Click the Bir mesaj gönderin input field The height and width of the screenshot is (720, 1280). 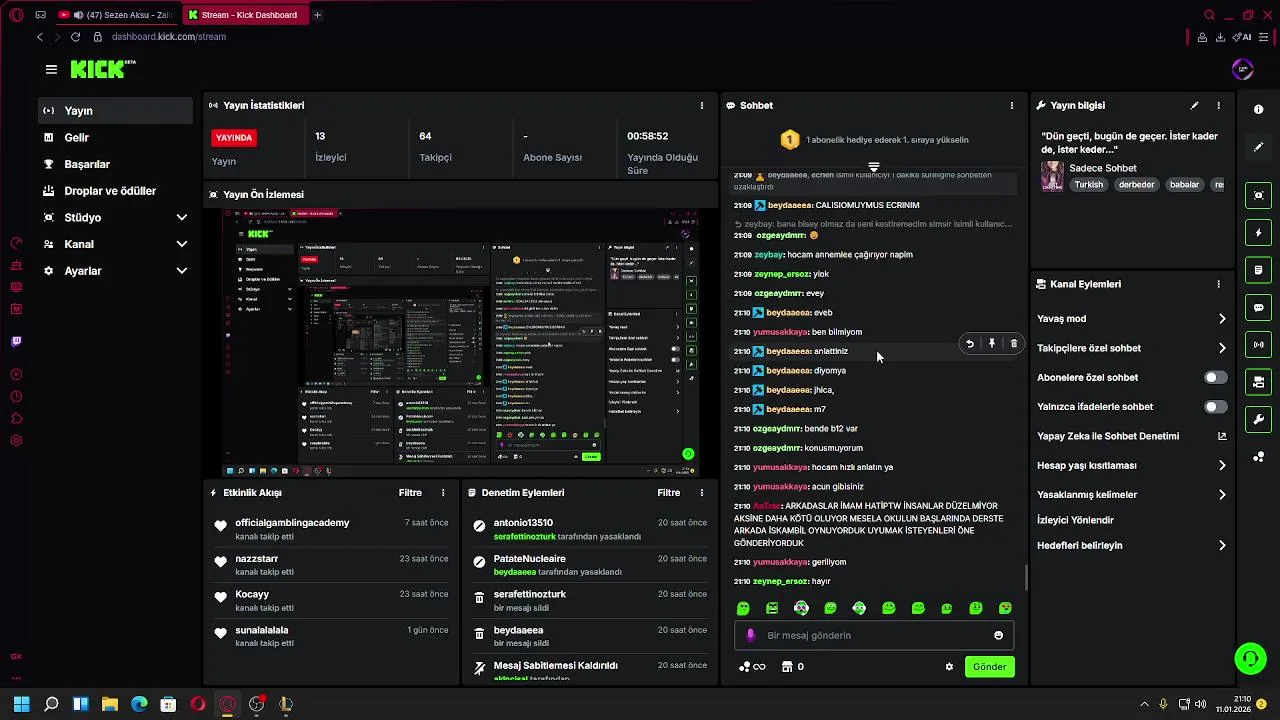(x=875, y=635)
